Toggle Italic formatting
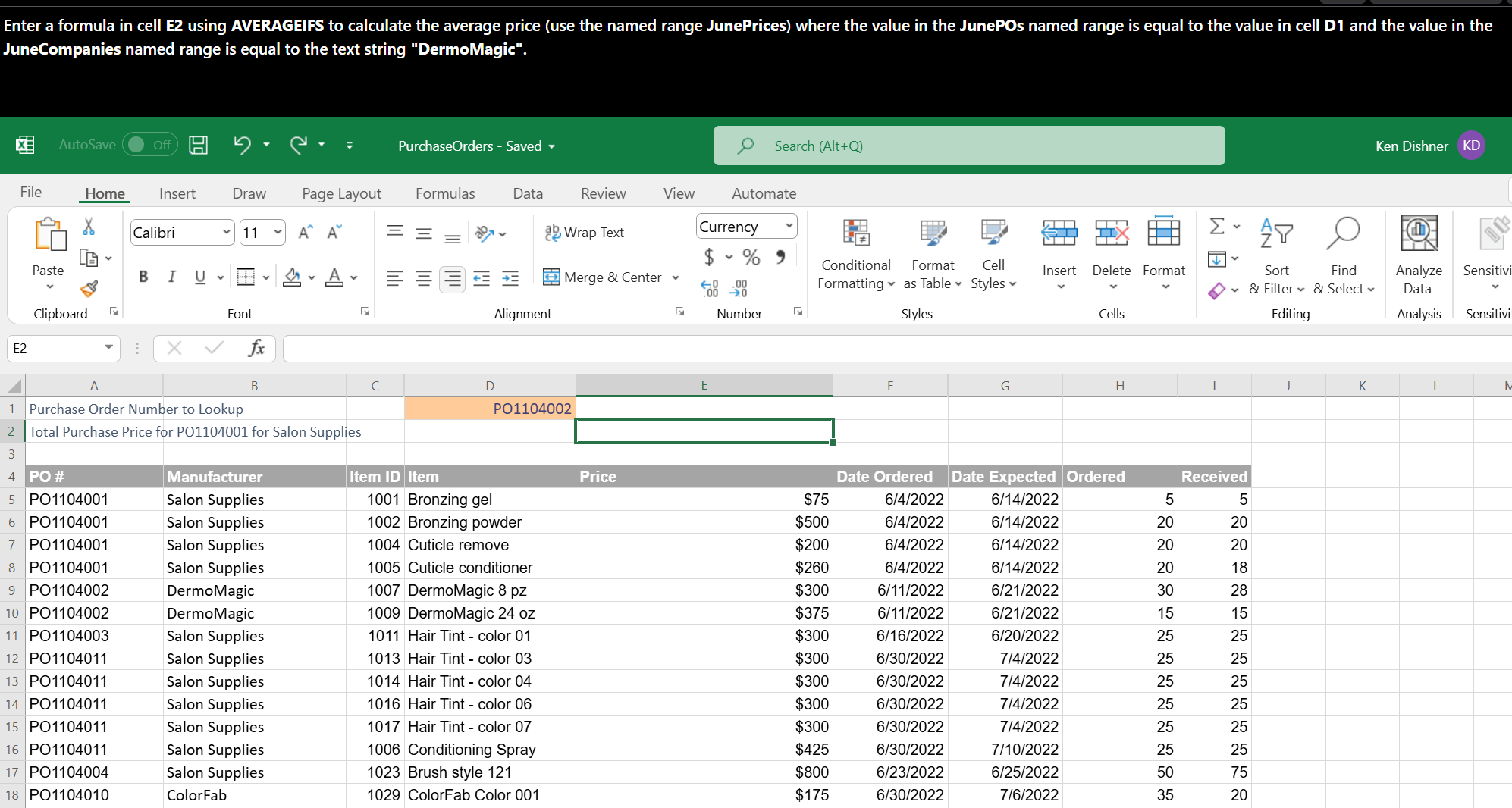Screen dimensions: 1512x808 coord(171,277)
